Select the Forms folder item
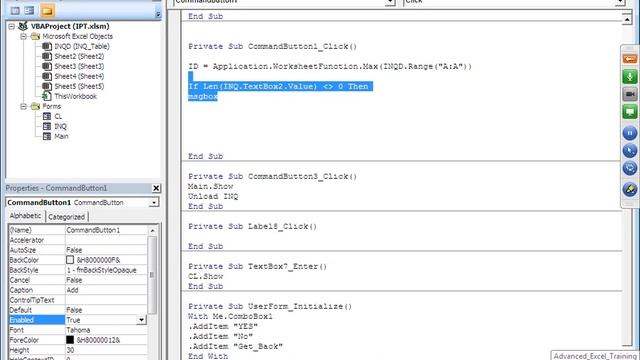 coord(51,106)
